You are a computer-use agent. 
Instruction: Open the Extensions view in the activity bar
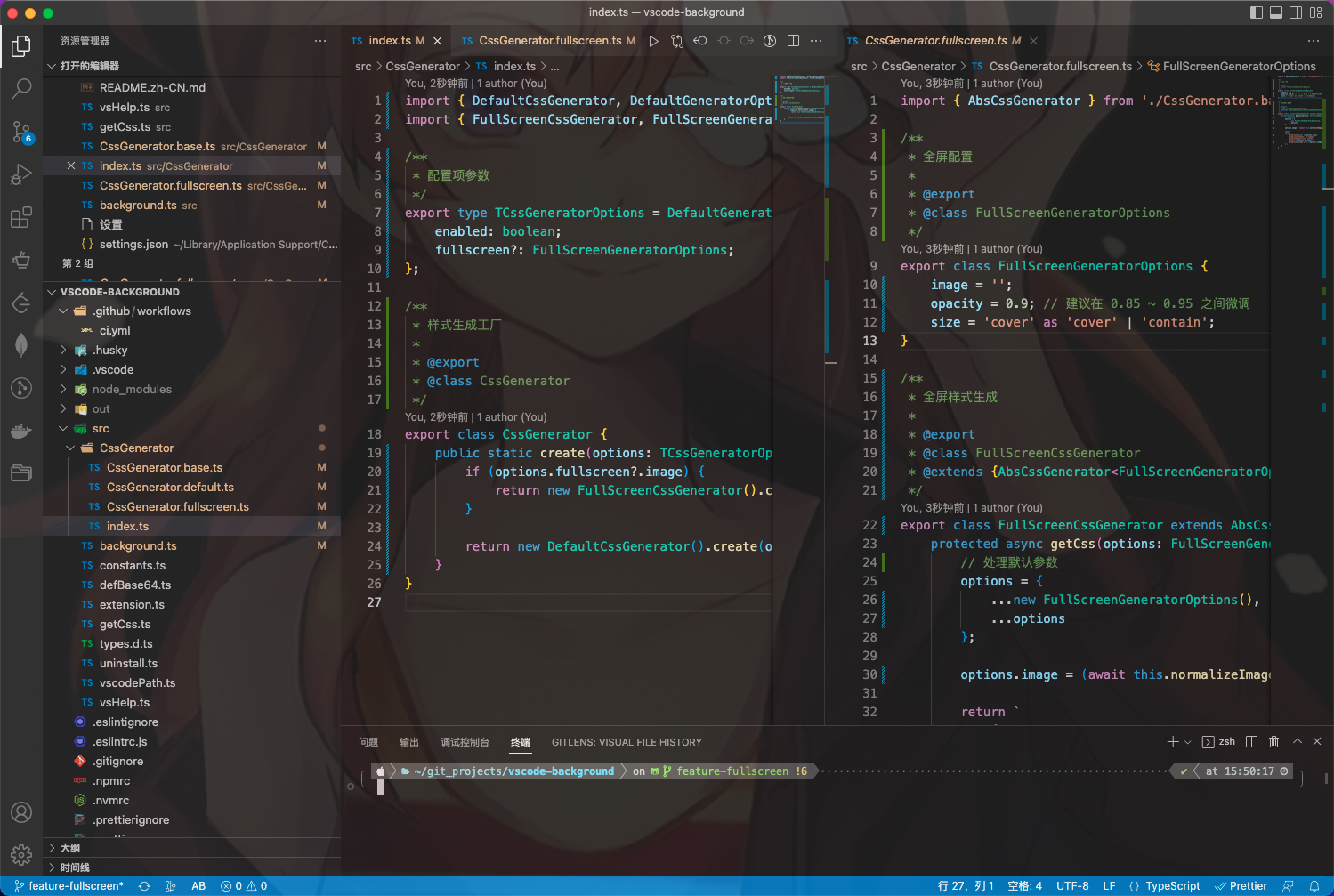pyautogui.click(x=21, y=217)
